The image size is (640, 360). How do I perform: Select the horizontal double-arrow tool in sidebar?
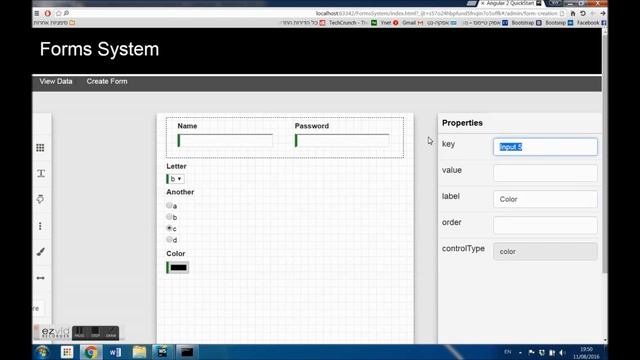coord(40,278)
